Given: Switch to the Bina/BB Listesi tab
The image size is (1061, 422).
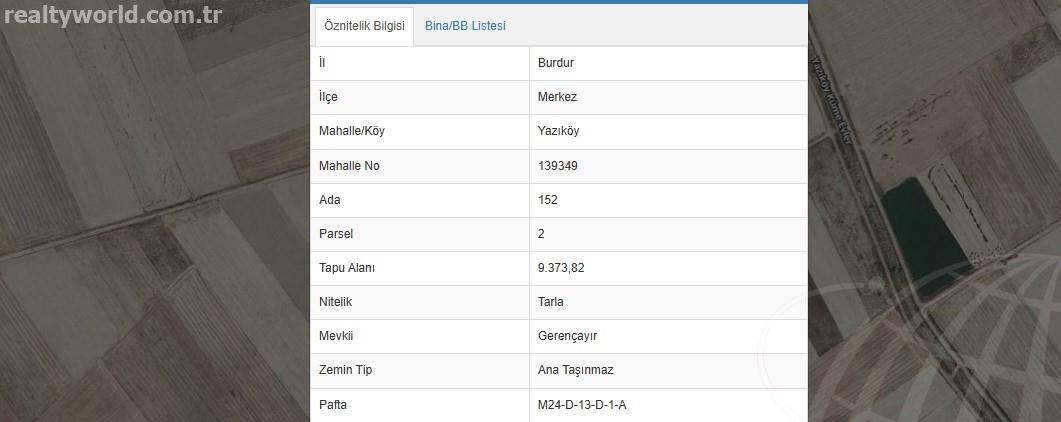Looking at the screenshot, I should coord(465,26).
